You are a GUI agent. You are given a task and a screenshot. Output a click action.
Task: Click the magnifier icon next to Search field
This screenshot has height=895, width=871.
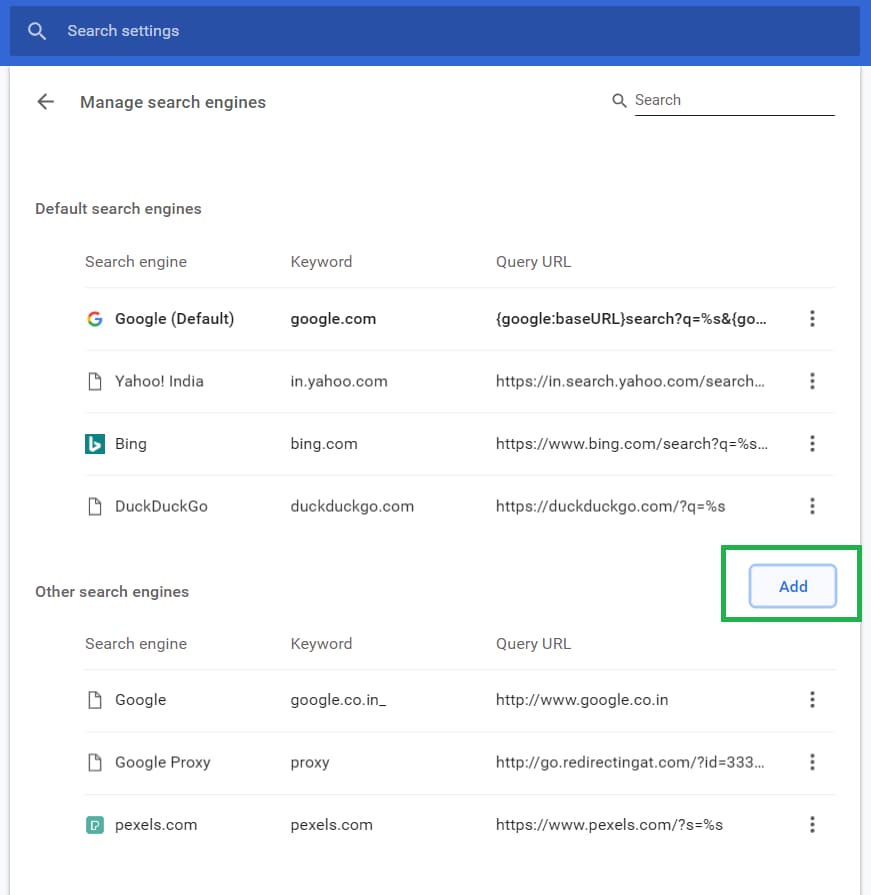coord(619,100)
